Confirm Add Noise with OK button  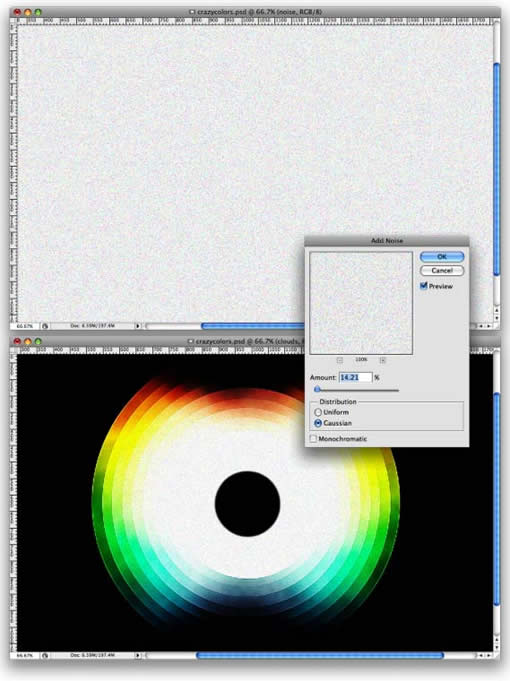pyautogui.click(x=442, y=257)
